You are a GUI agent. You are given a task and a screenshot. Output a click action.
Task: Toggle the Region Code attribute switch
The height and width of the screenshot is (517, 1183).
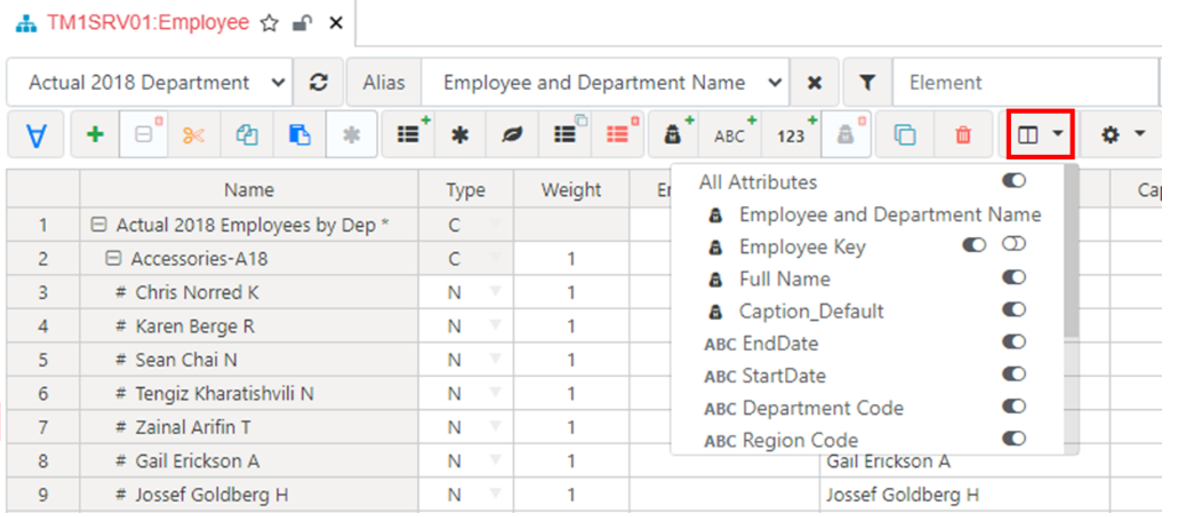click(x=1014, y=439)
